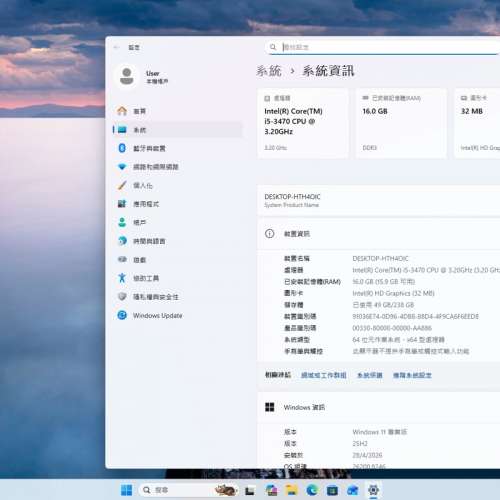Click the info icon beside 裝置資訊 (device specifications)
This screenshot has width=500, height=500.
(x=269, y=234)
